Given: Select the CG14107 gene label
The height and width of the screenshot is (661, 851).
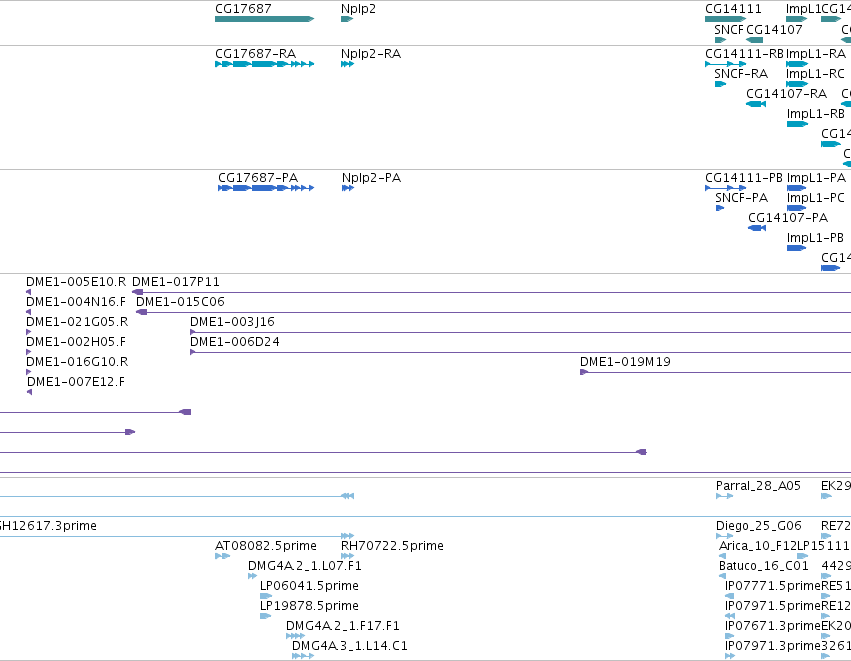Looking at the screenshot, I should 774,29.
